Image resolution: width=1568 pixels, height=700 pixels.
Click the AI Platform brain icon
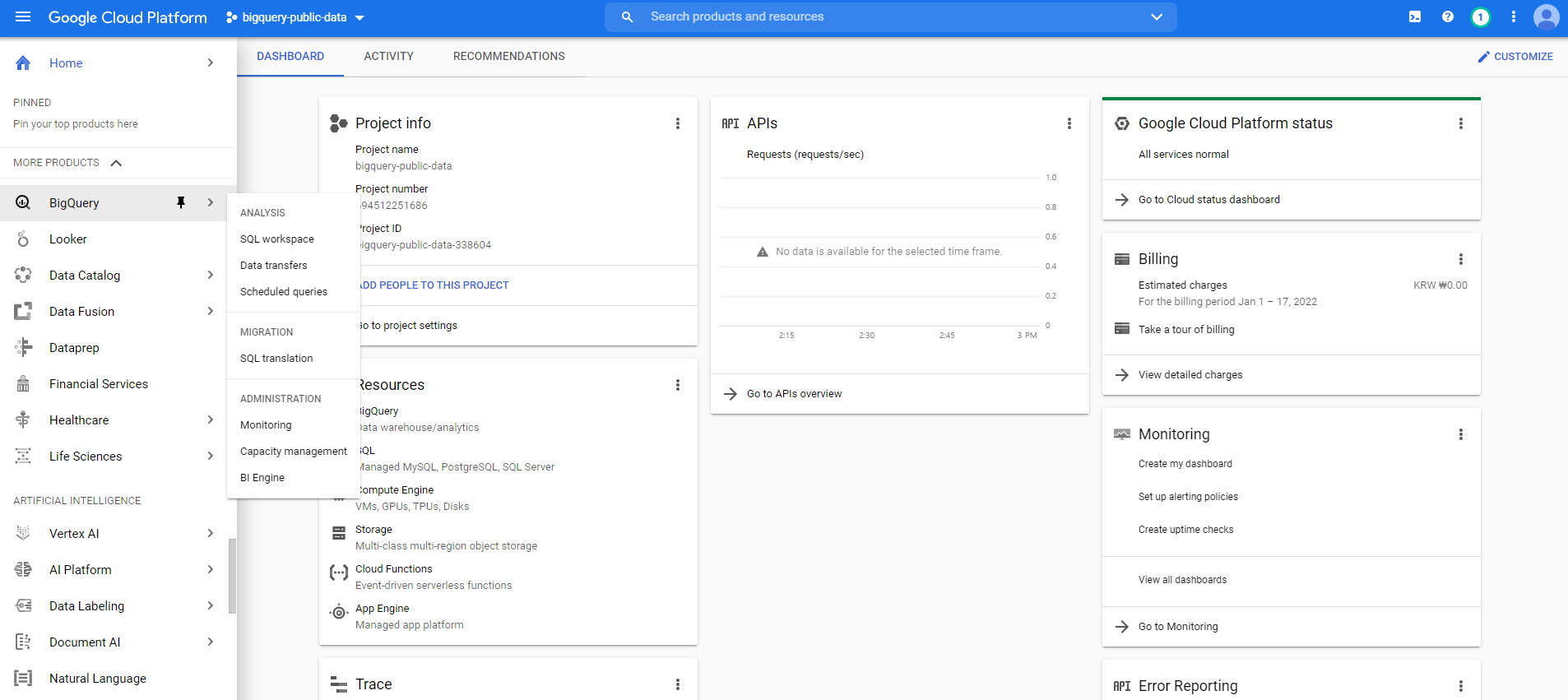coord(23,570)
